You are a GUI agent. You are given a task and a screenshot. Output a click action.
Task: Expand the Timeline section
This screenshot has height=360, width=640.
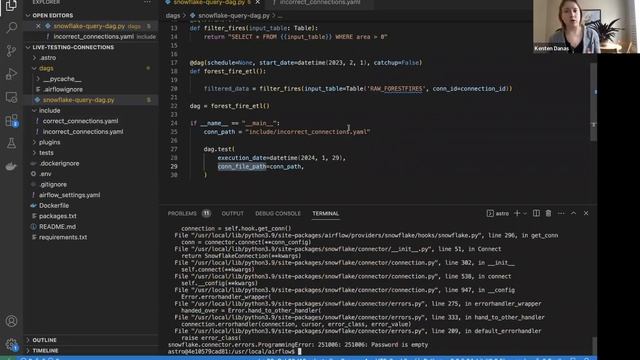[45, 351]
